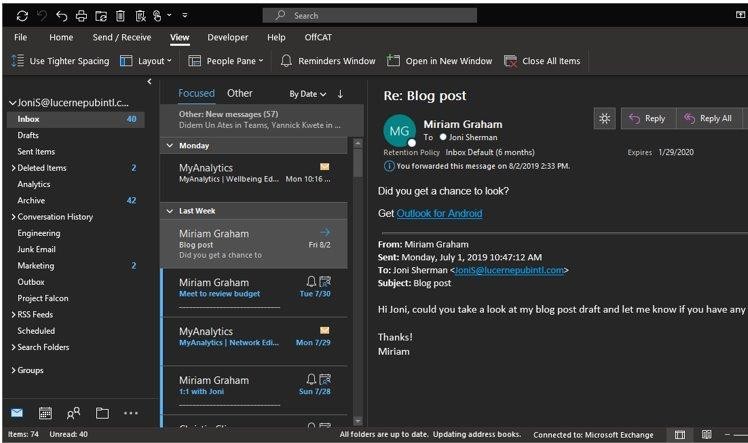The height and width of the screenshot is (443, 748).
Task: Toggle the sort order arrow beside By Date
Action: (x=340, y=94)
